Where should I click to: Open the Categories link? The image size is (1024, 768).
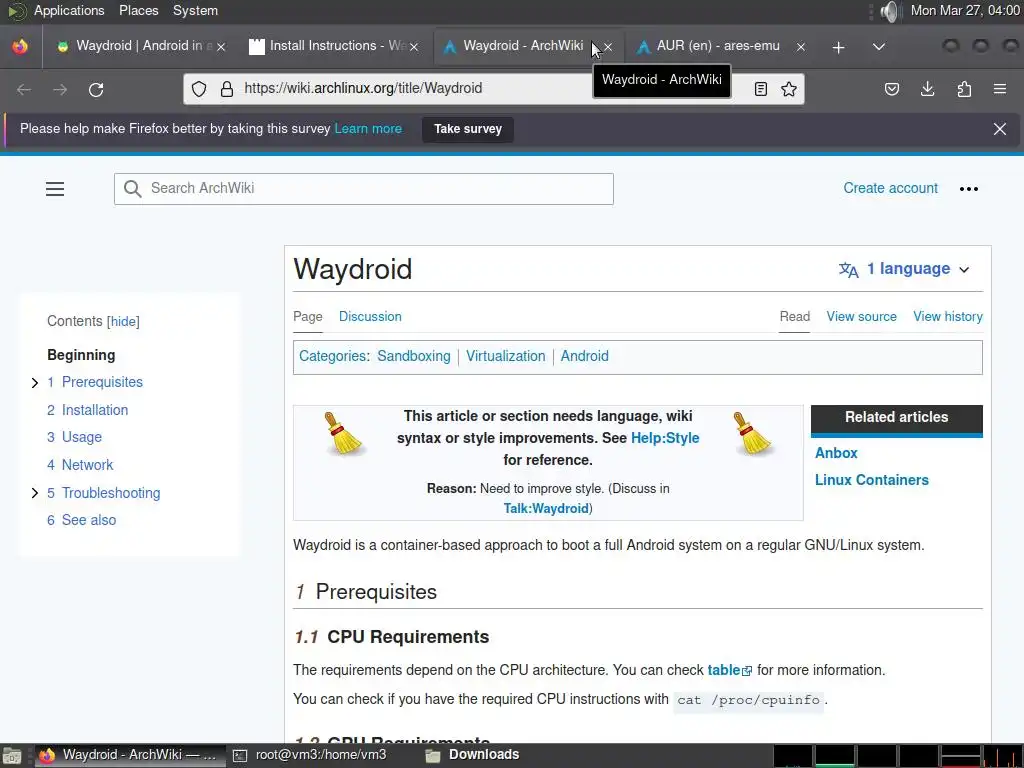(x=332, y=356)
